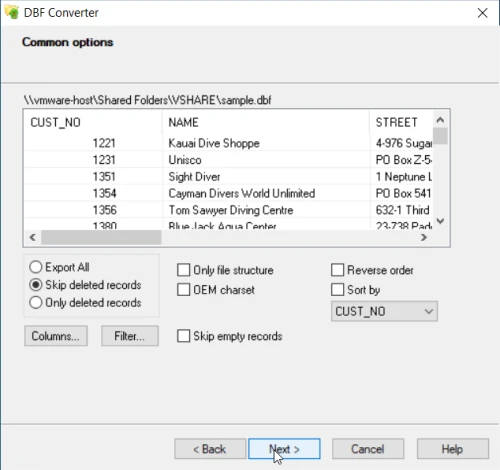This screenshot has width=500, height=470.
Task: Click customer number 1356 cell
Action: 93,210
